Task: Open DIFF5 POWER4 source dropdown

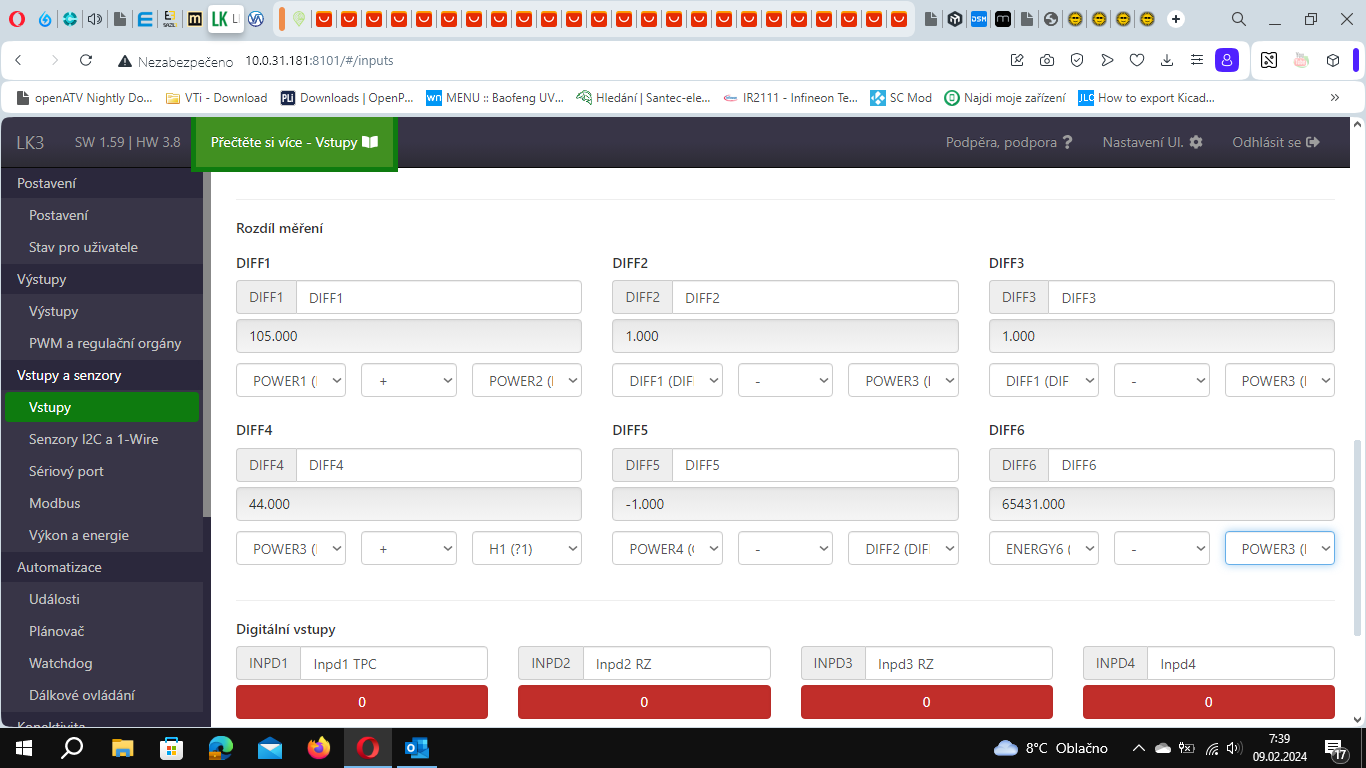Action: [667, 548]
